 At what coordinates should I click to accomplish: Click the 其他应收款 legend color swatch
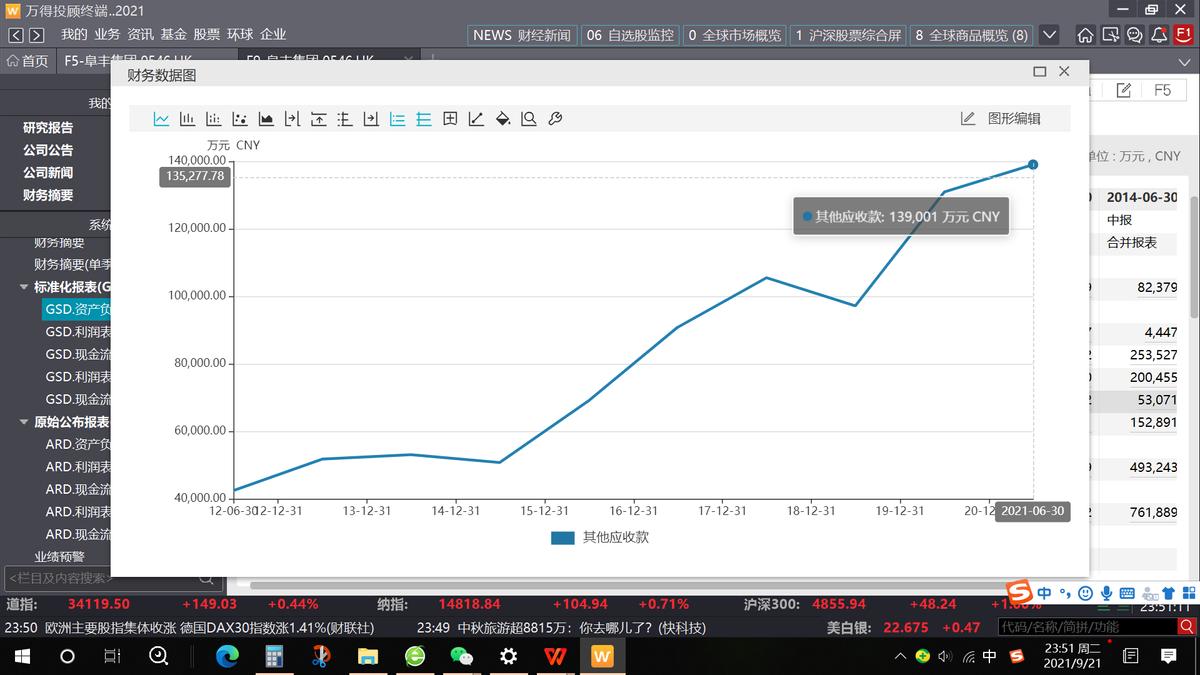[x=563, y=537]
